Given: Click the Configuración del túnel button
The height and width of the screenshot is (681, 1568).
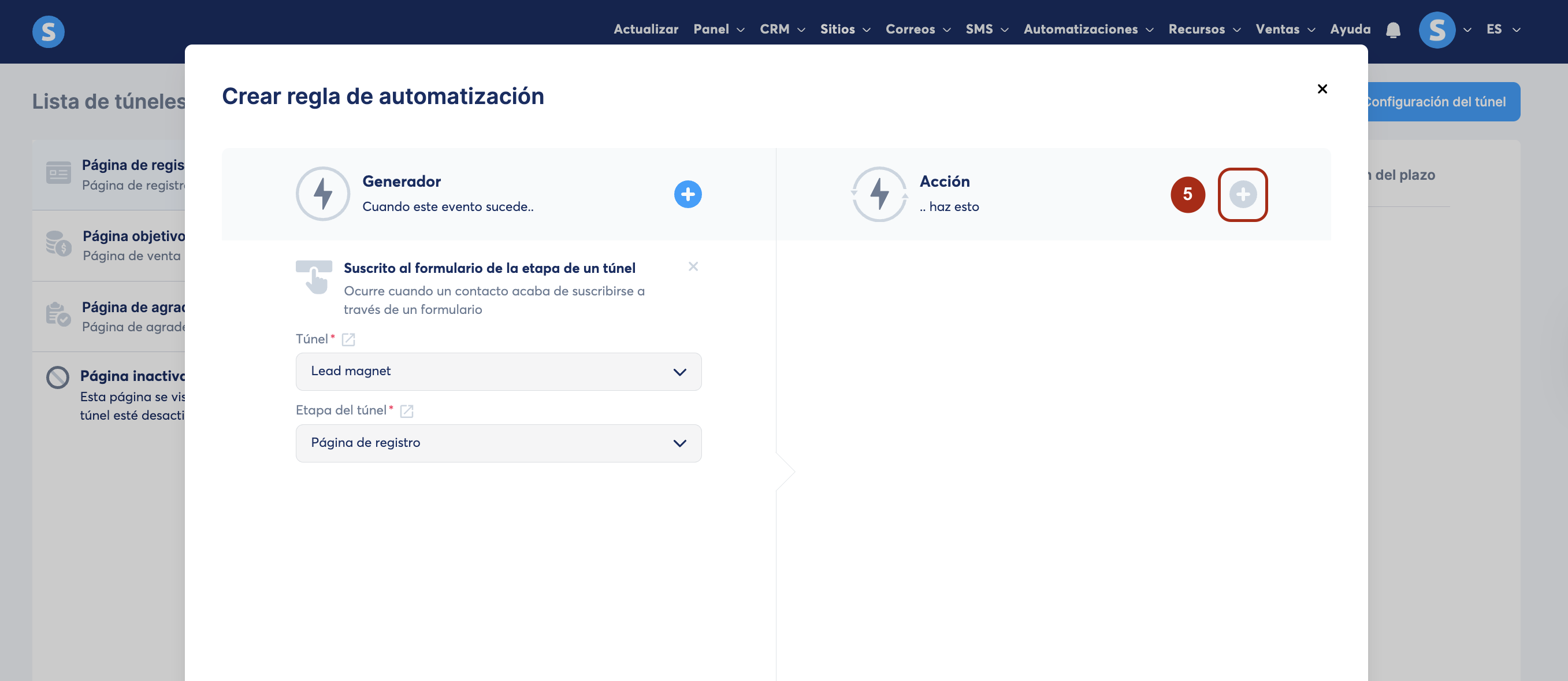Looking at the screenshot, I should pos(1443,102).
